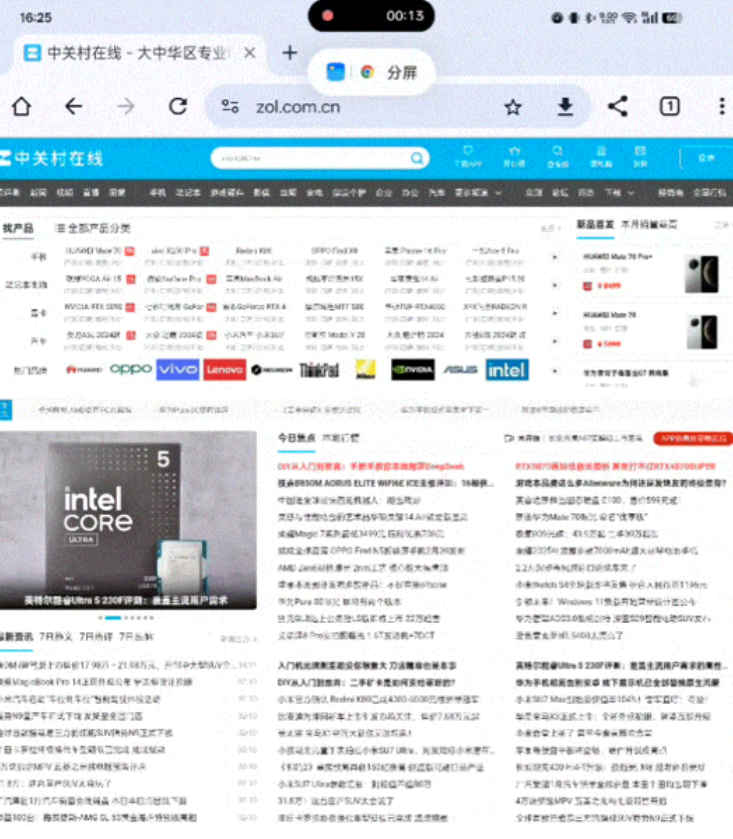Expand the 汽车 row arrow
733x839 pixels.
click(x=555, y=341)
